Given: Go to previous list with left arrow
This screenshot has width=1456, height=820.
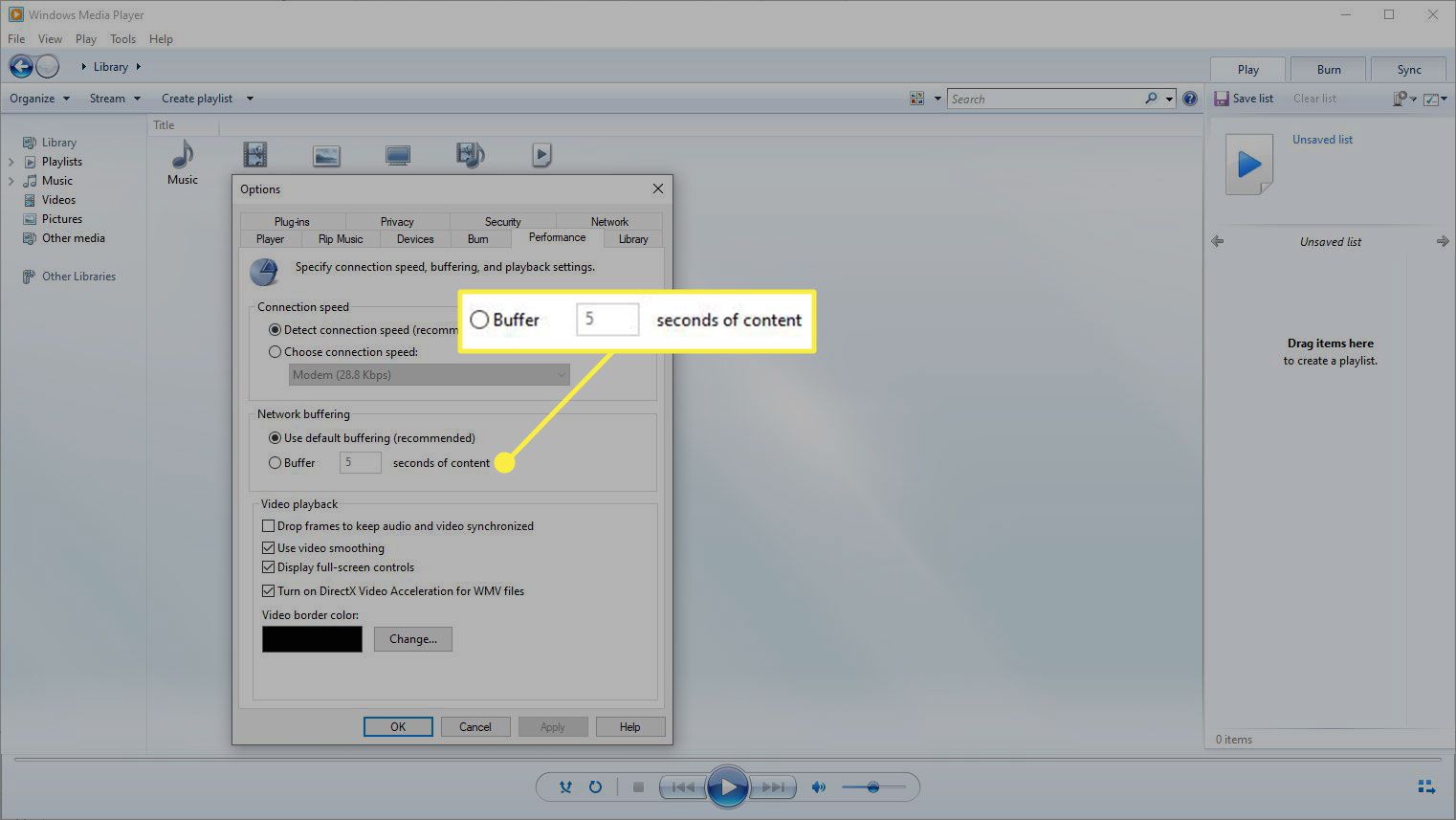Looking at the screenshot, I should click(1218, 241).
